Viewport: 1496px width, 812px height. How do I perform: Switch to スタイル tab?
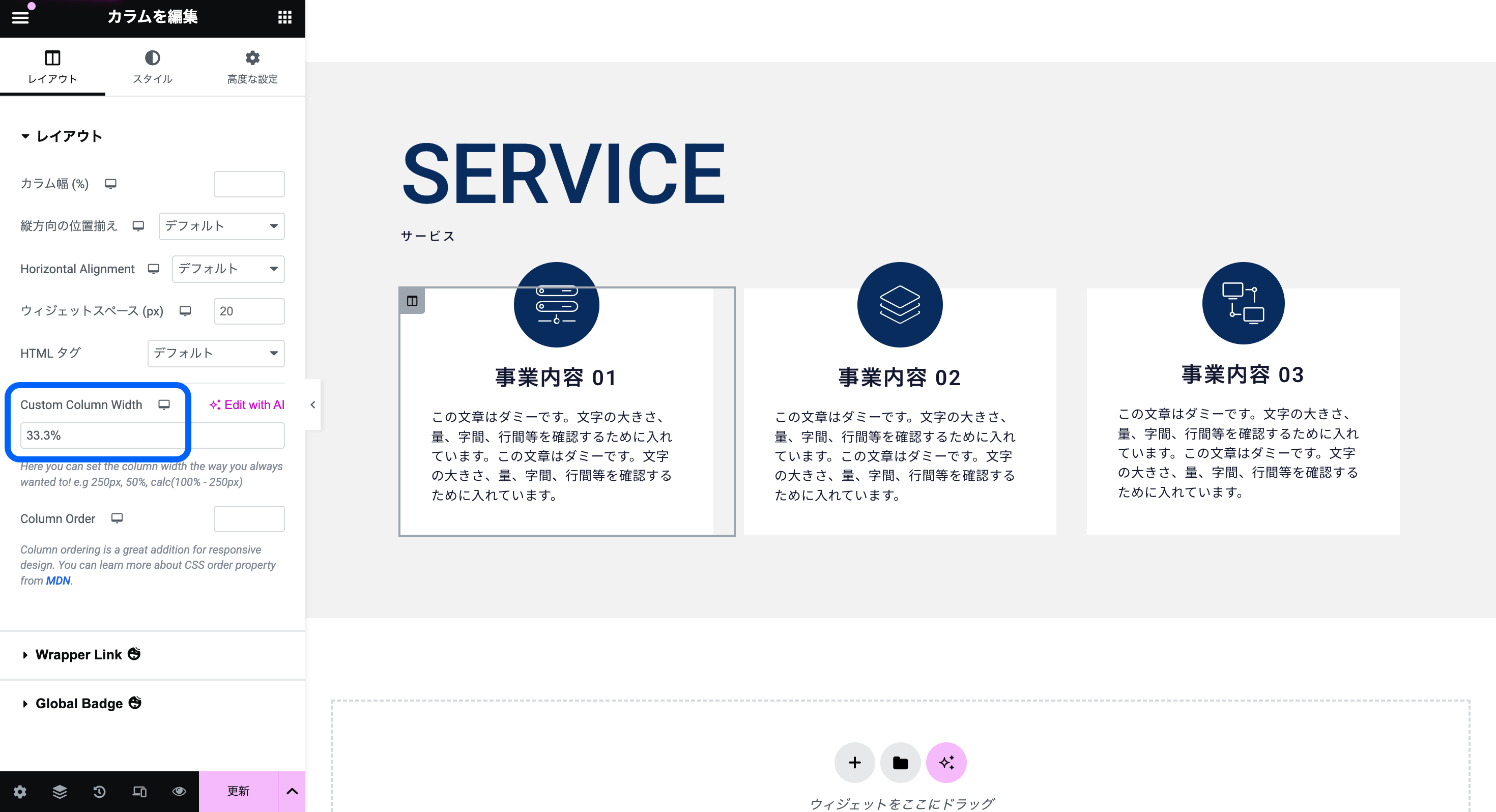click(152, 67)
